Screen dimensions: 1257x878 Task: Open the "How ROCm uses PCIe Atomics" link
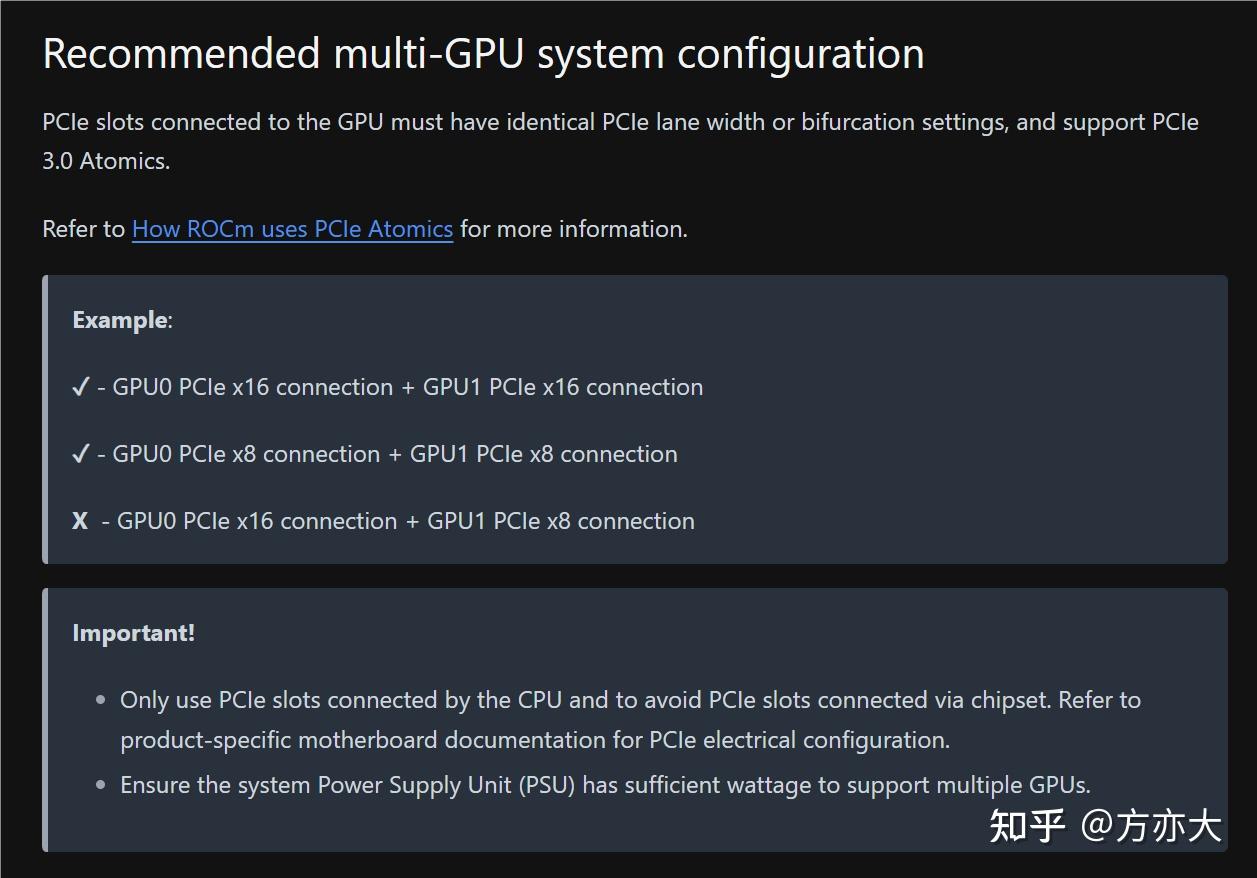coord(292,229)
